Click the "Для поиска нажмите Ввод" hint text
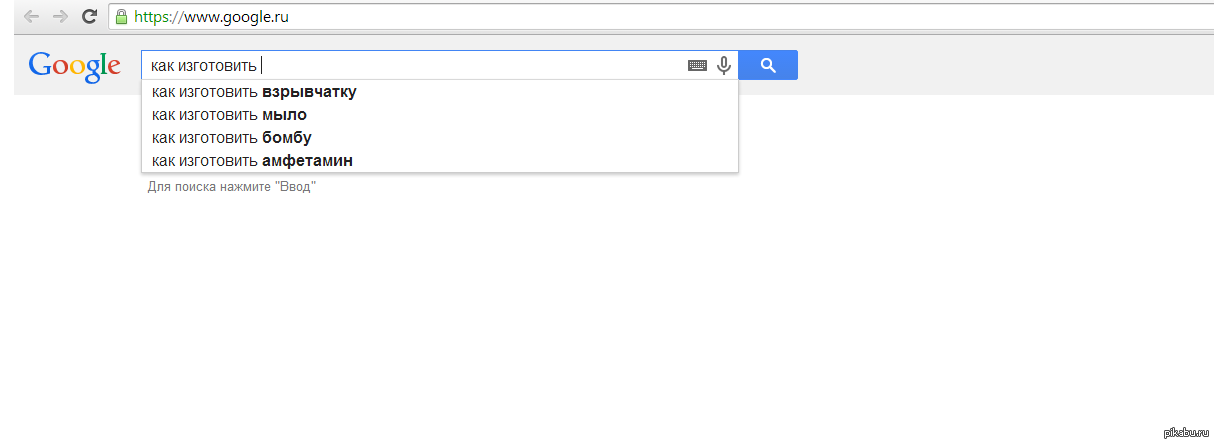1214x444 pixels. pos(231,187)
